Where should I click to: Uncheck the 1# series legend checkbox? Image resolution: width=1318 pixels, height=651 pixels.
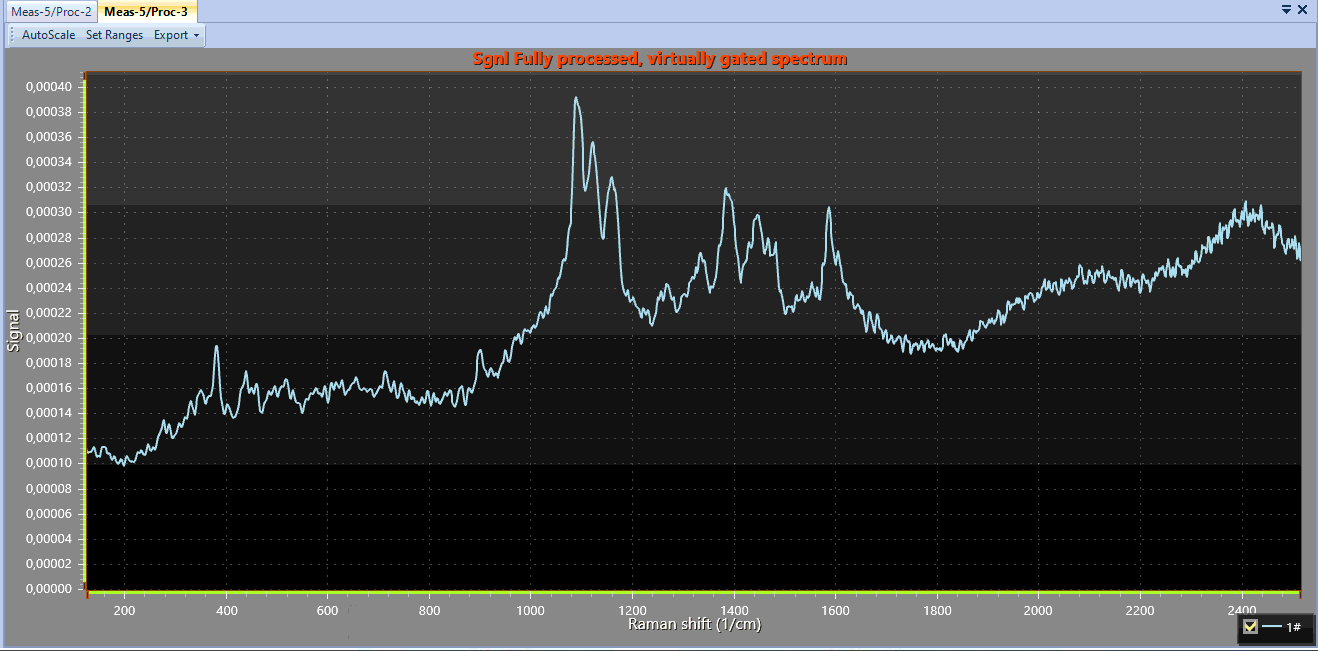[x=1250, y=627]
